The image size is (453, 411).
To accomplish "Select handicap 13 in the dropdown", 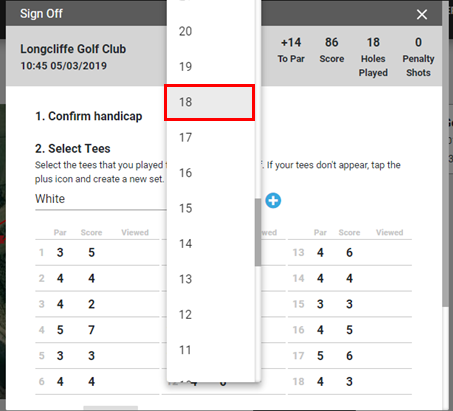I will (211, 279).
